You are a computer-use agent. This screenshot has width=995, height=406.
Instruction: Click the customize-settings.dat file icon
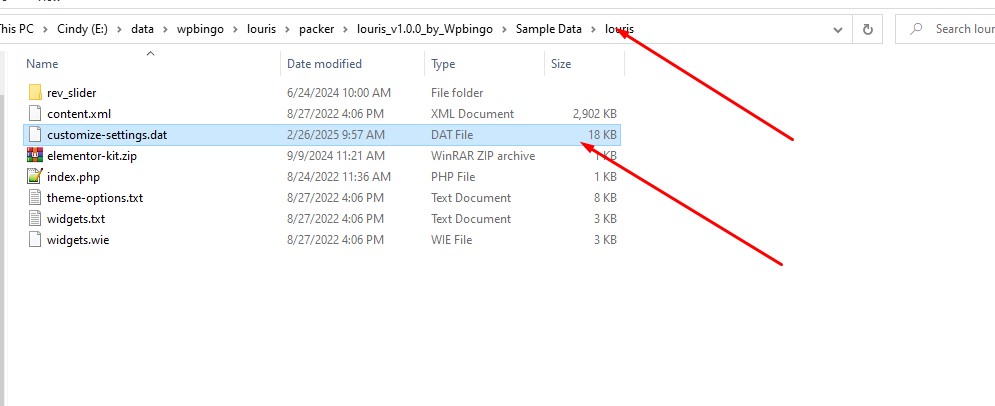click(x=35, y=135)
